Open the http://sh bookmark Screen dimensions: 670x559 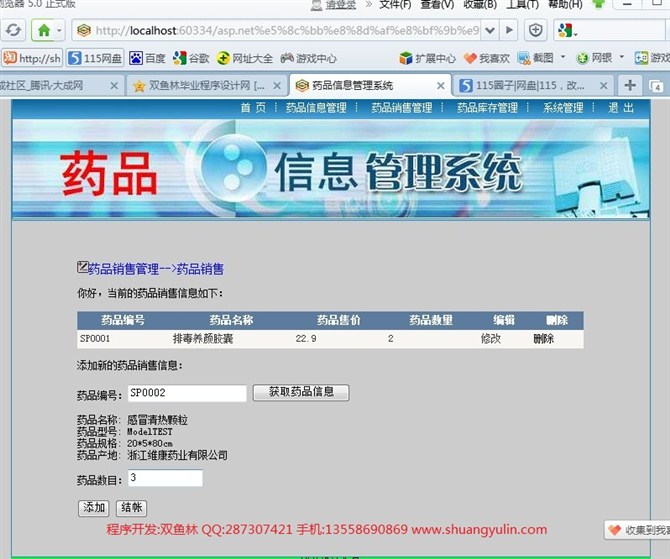tap(32, 58)
